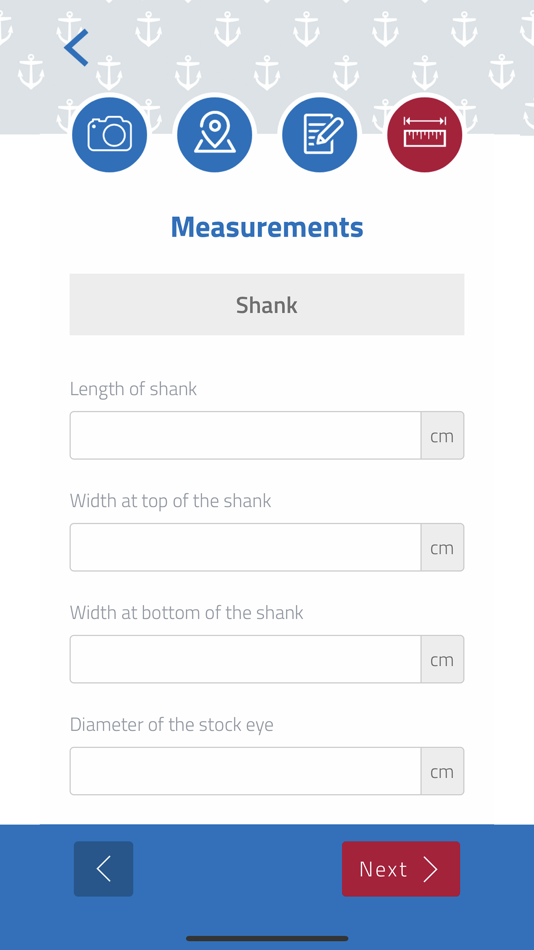Open the camera photo step

110,135
